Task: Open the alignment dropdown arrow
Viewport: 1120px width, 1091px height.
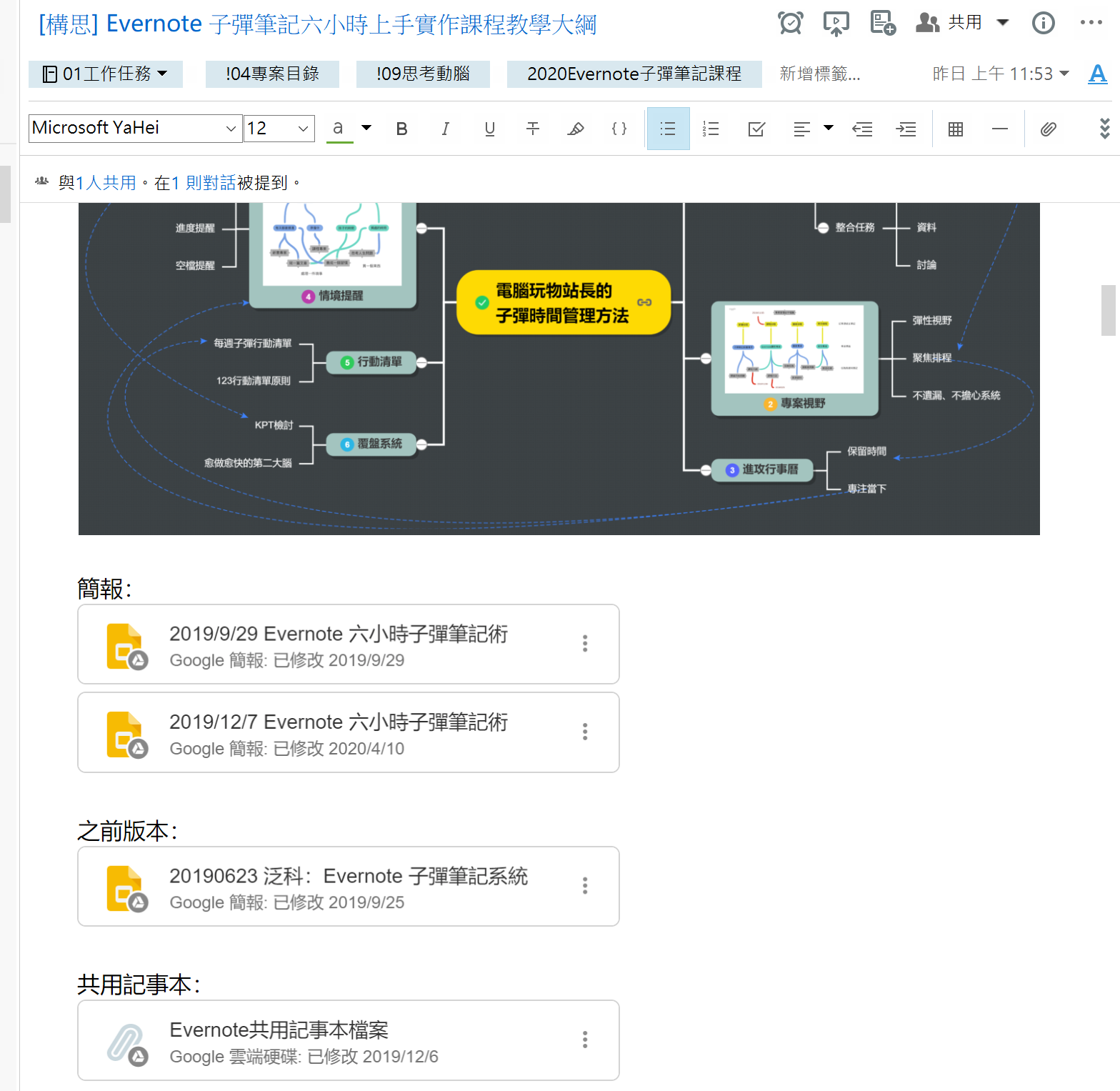Action: pyautogui.click(x=829, y=128)
